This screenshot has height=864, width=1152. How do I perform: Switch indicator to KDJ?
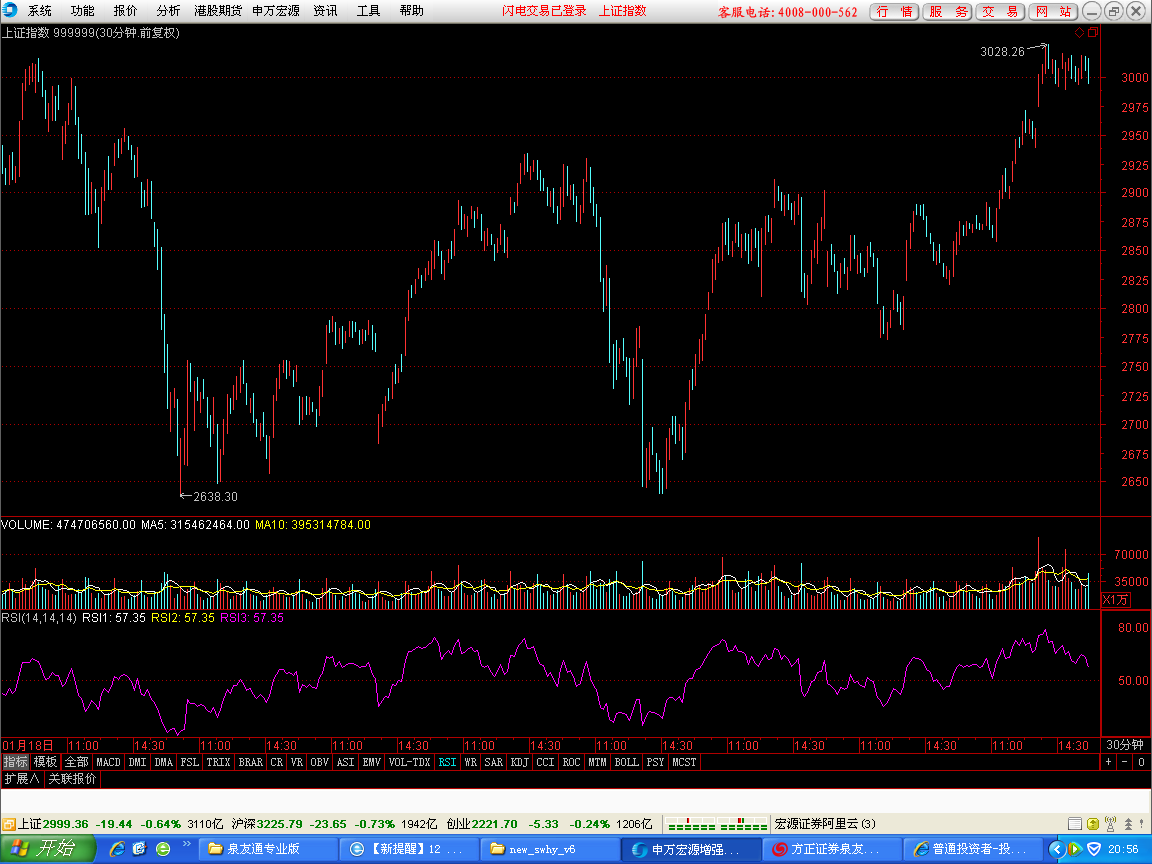pos(519,762)
